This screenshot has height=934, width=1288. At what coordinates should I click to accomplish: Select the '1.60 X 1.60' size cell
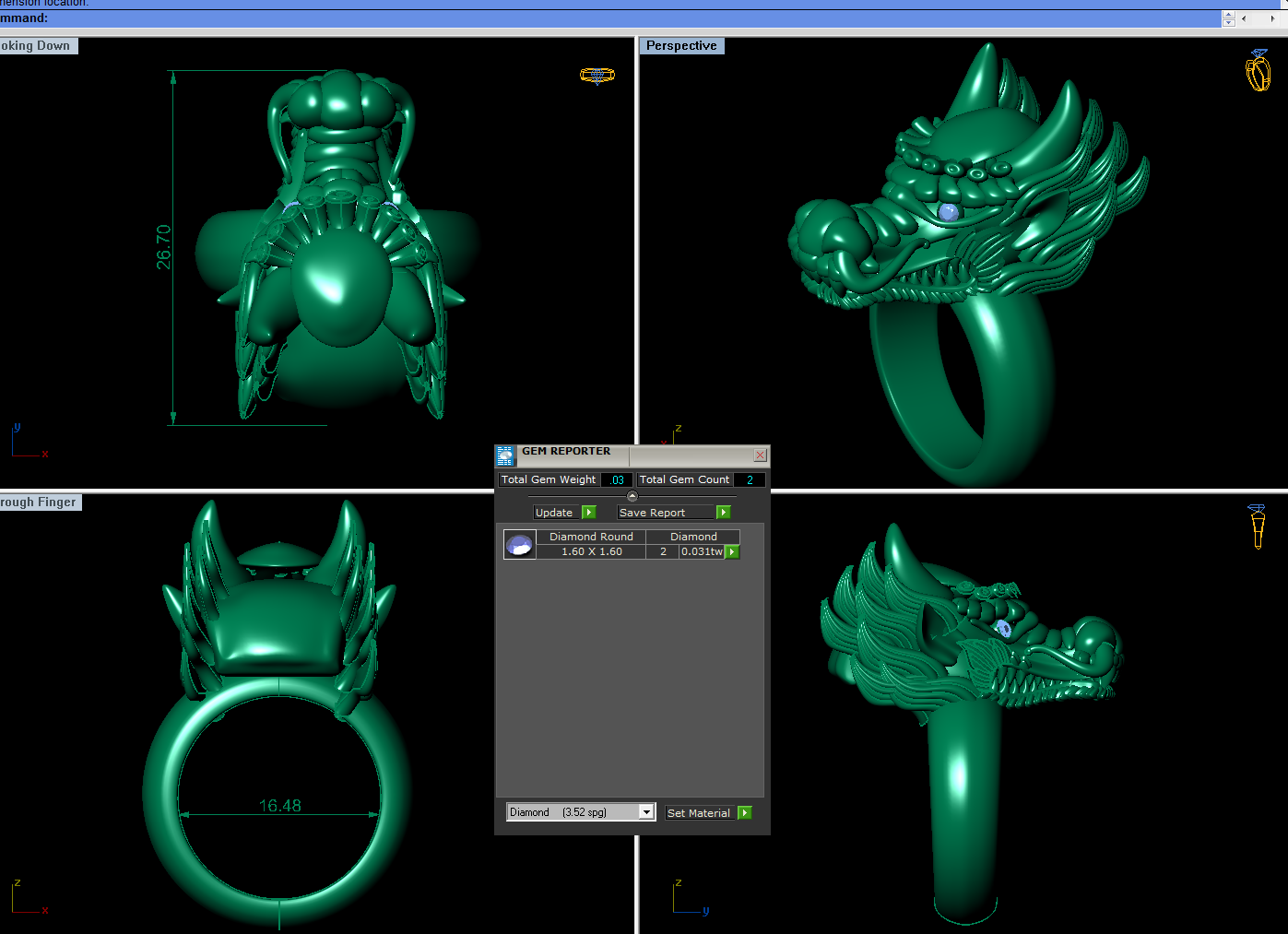tap(591, 551)
